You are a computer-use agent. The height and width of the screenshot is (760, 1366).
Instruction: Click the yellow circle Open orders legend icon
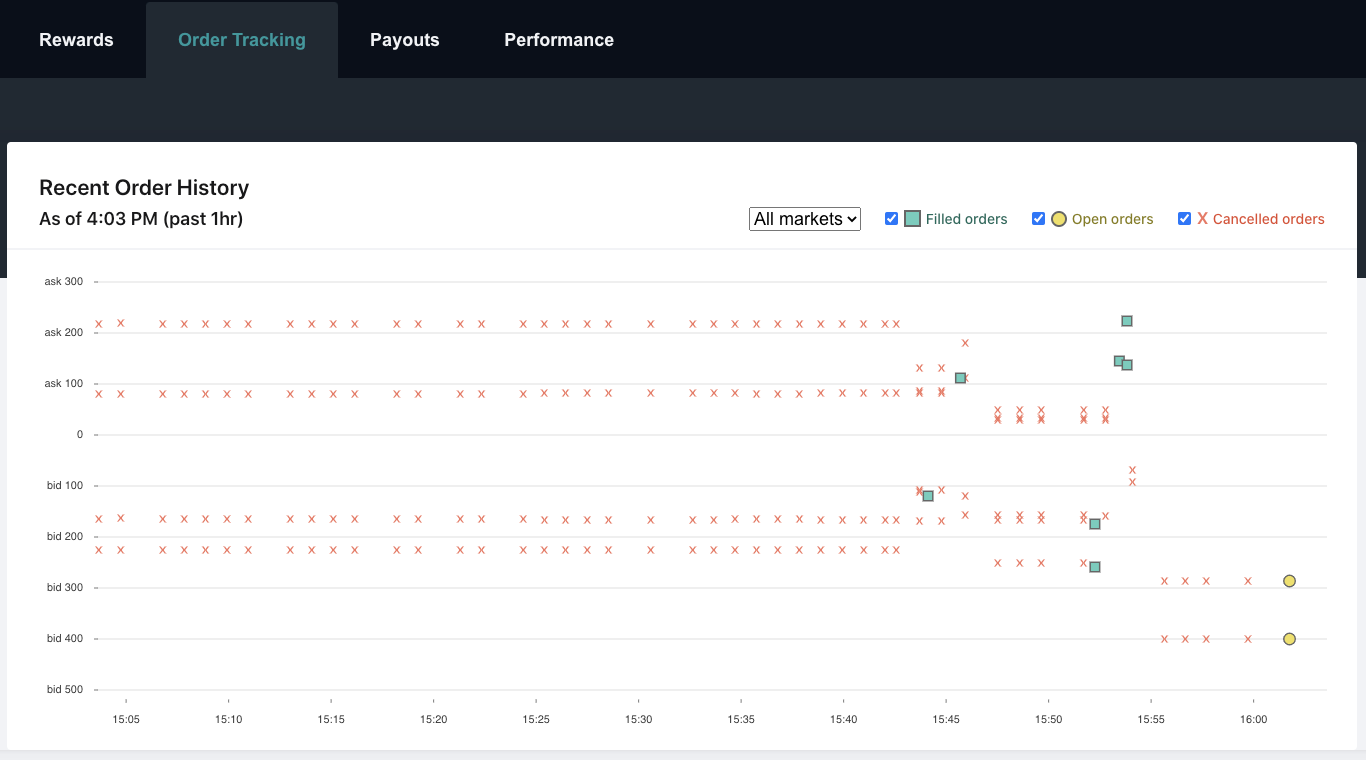coord(1059,219)
